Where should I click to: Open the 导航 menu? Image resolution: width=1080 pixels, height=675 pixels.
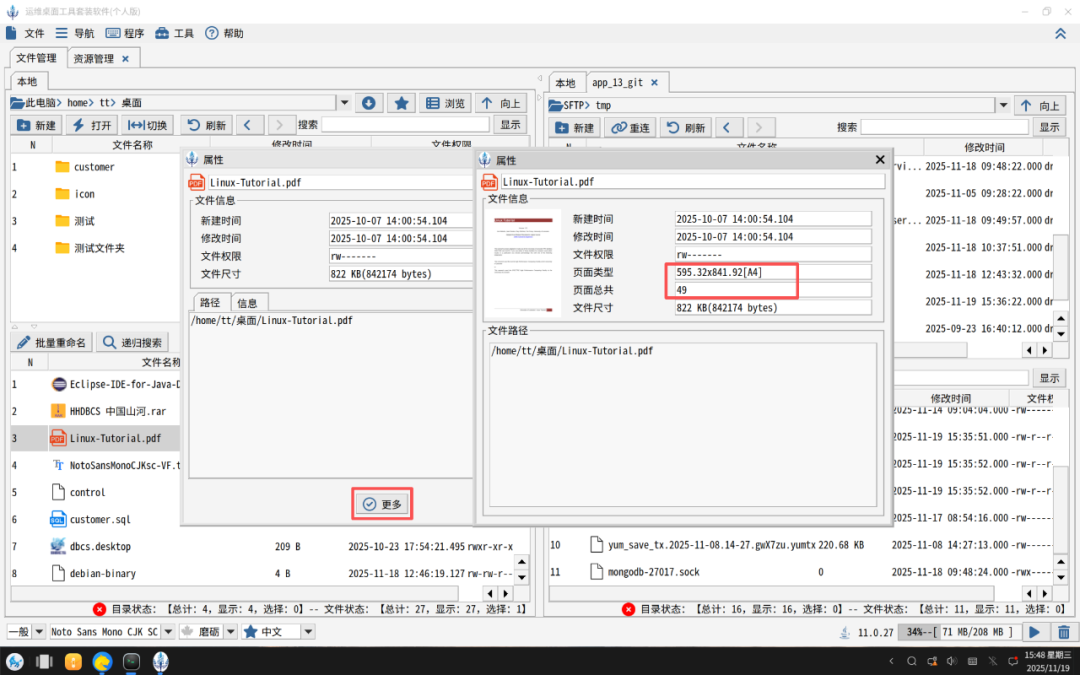click(x=75, y=33)
